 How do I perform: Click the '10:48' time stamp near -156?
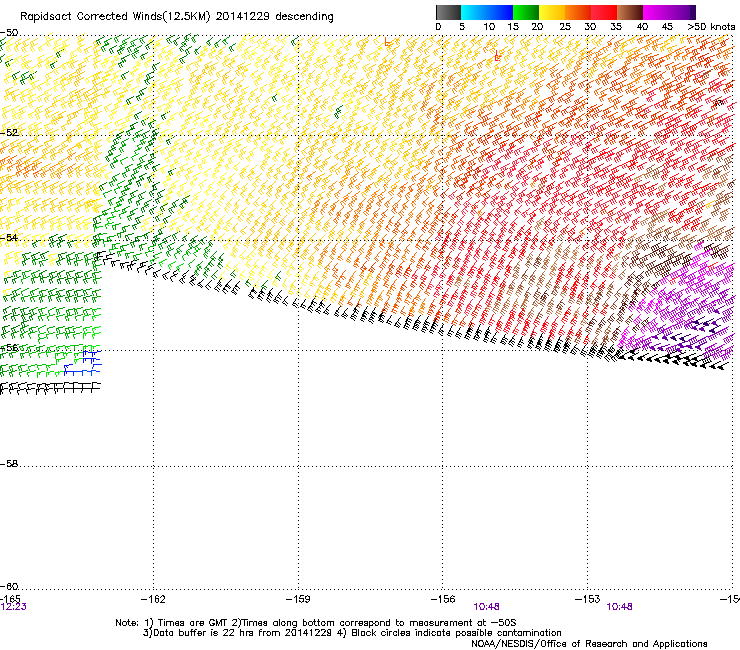(x=486, y=607)
